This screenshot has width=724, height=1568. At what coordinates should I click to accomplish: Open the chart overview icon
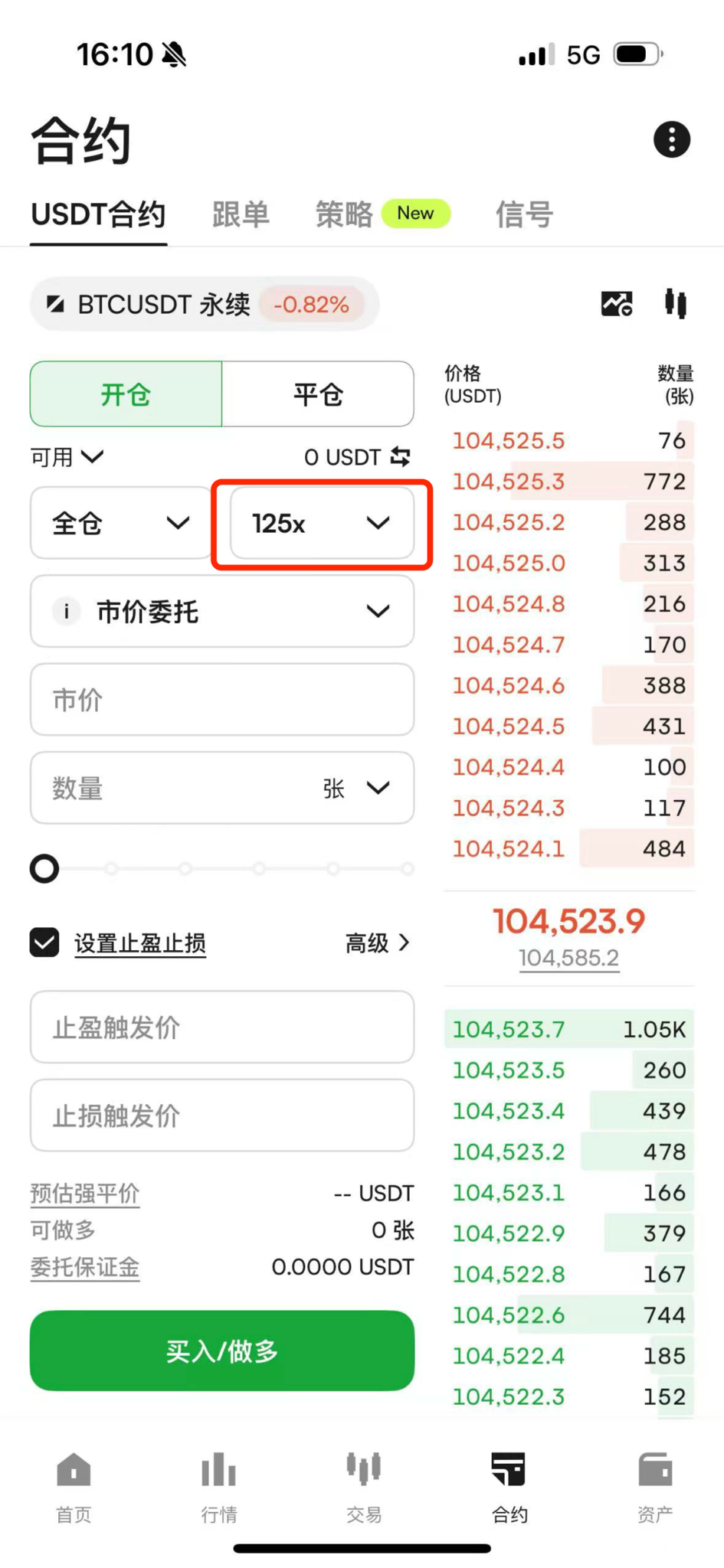point(617,304)
